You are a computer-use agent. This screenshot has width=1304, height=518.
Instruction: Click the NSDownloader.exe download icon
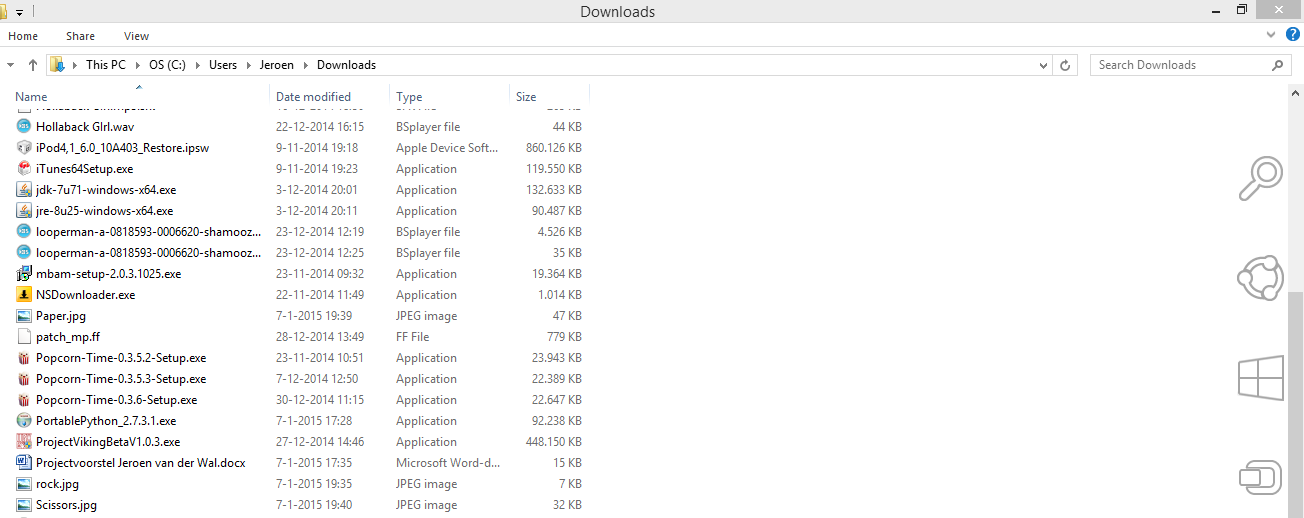25,295
